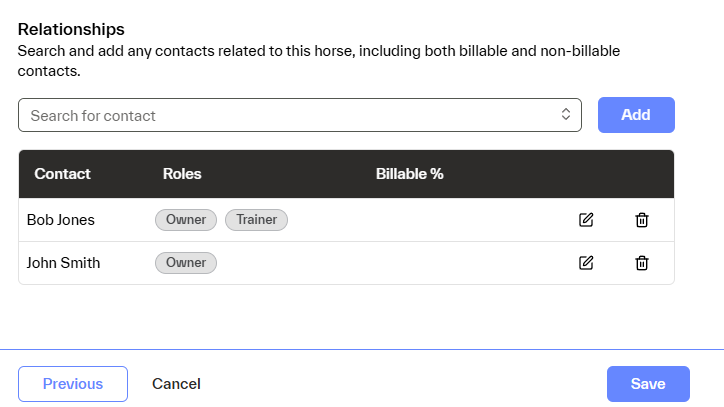The width and height of the screenshot is (724, 407).
Task: Select the Bob Jones contact name
Action: coord(60,220)
